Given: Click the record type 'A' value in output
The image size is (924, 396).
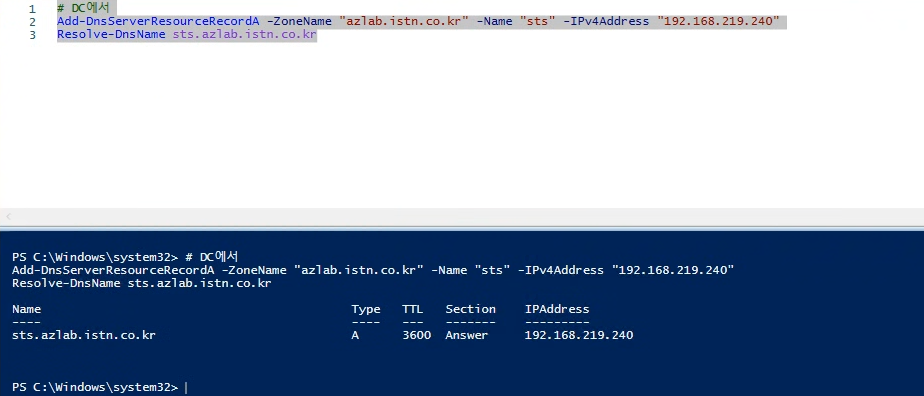Looking at the screenshot, I should coord(355,335).
